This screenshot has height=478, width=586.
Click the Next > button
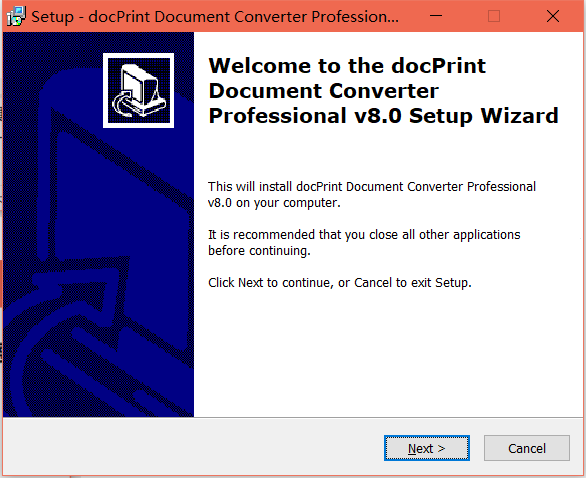tap(427, 448)
